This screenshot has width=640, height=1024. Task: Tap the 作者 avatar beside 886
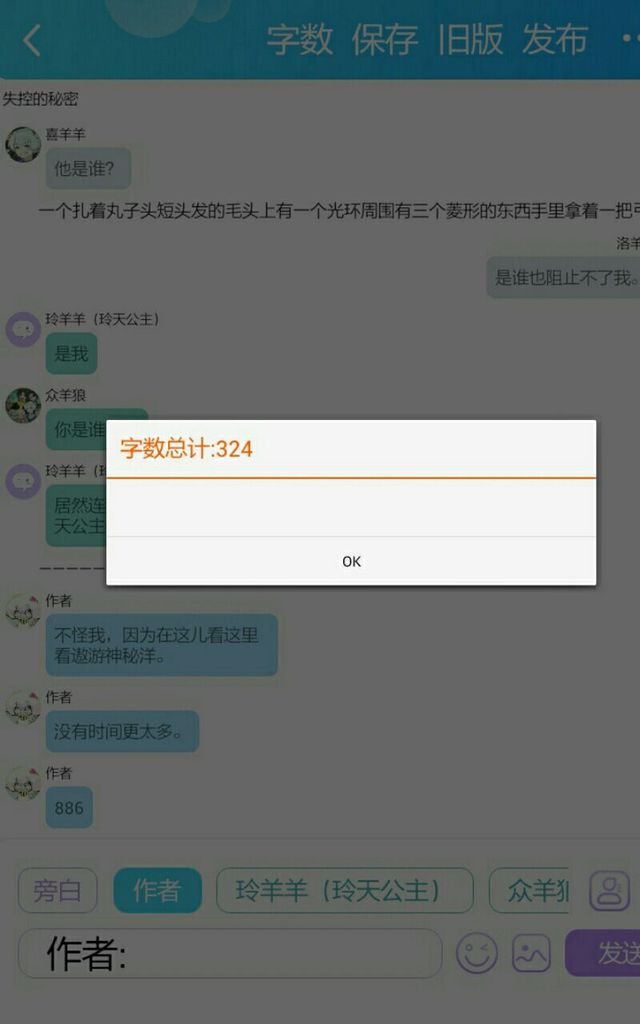[x=23, y=783]
